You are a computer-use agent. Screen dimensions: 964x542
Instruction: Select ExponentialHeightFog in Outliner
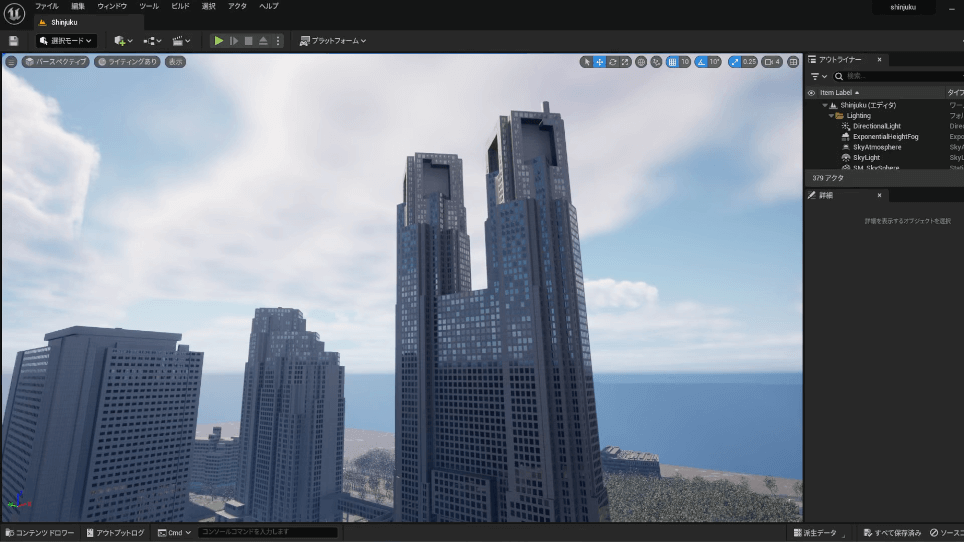[x=885, y=136]
